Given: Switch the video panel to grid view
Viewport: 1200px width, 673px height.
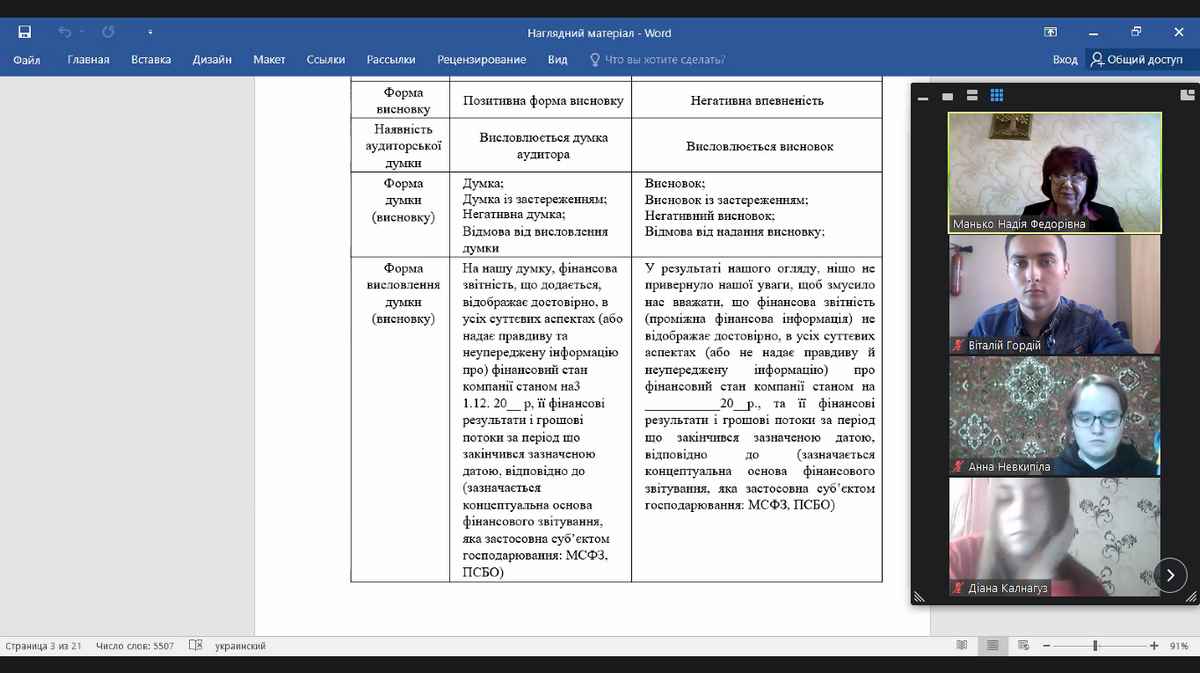Looking at the screenshot, I should click(996, 96).
